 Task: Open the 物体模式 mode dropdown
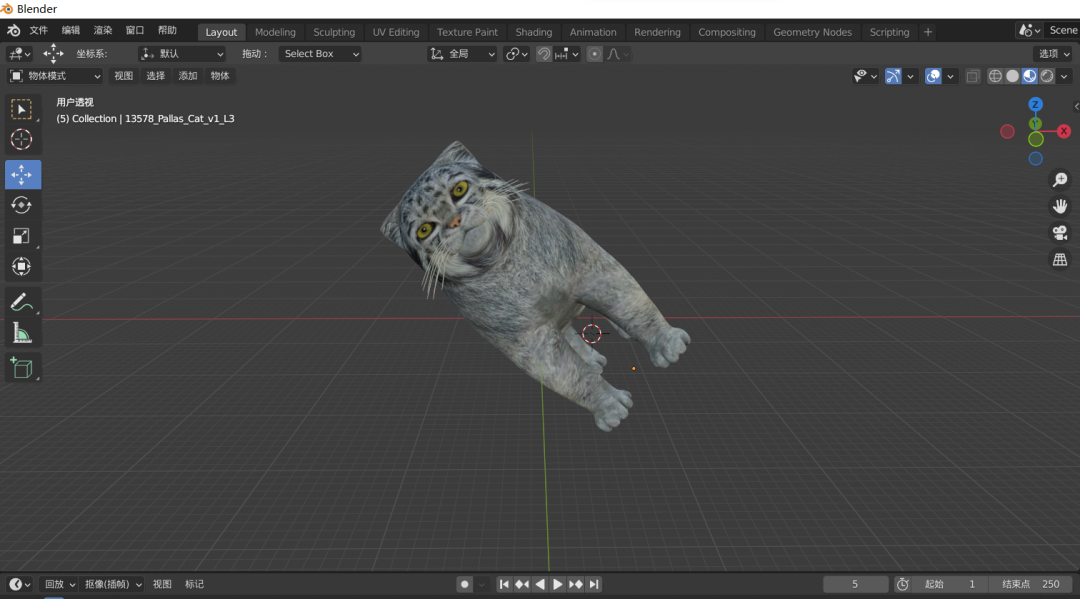tap(55, 76)
